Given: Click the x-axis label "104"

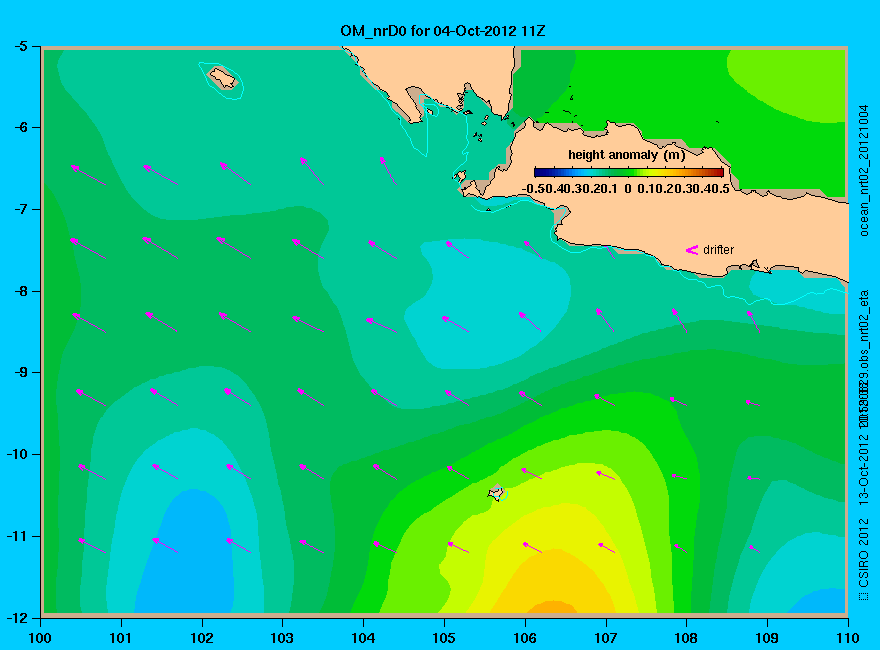Looking at the screenshot, I should pos(363,638).
